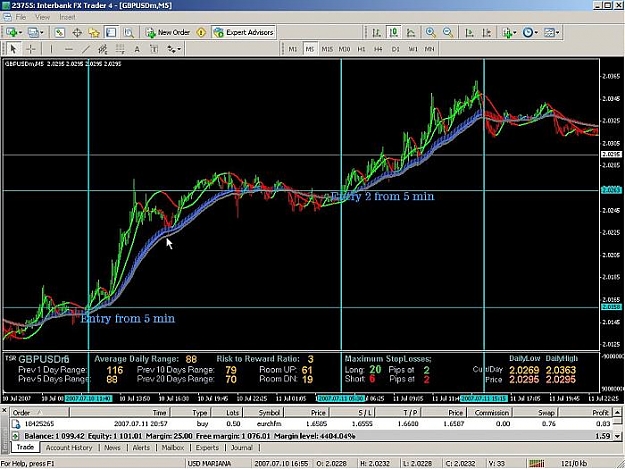This screenshot has width=625, height=469.
Task: Expand the Indicators dropdown arrow
Action: click(515, 33)
